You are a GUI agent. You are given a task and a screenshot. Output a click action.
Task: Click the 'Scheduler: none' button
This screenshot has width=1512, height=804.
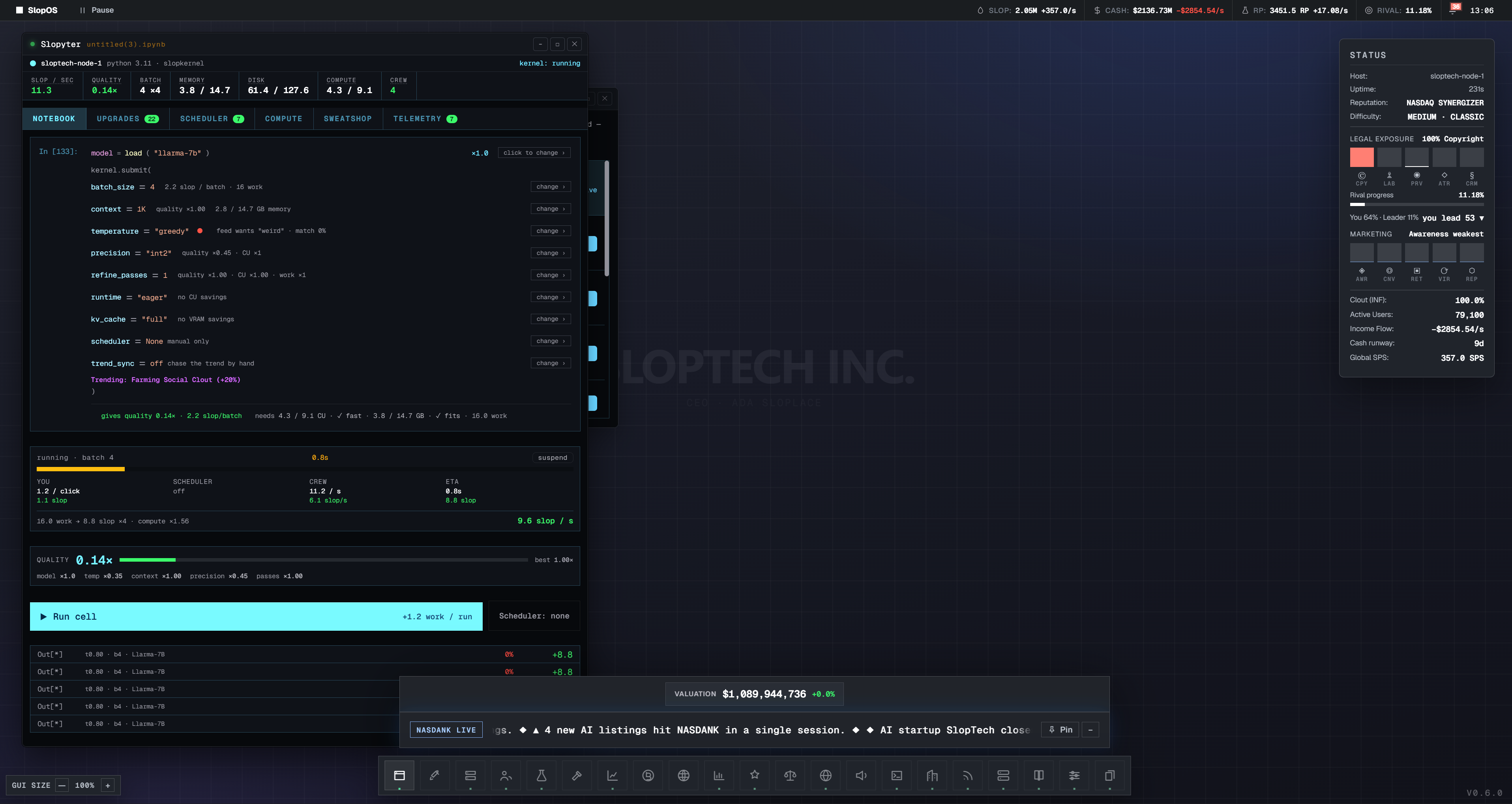(534, 616)
